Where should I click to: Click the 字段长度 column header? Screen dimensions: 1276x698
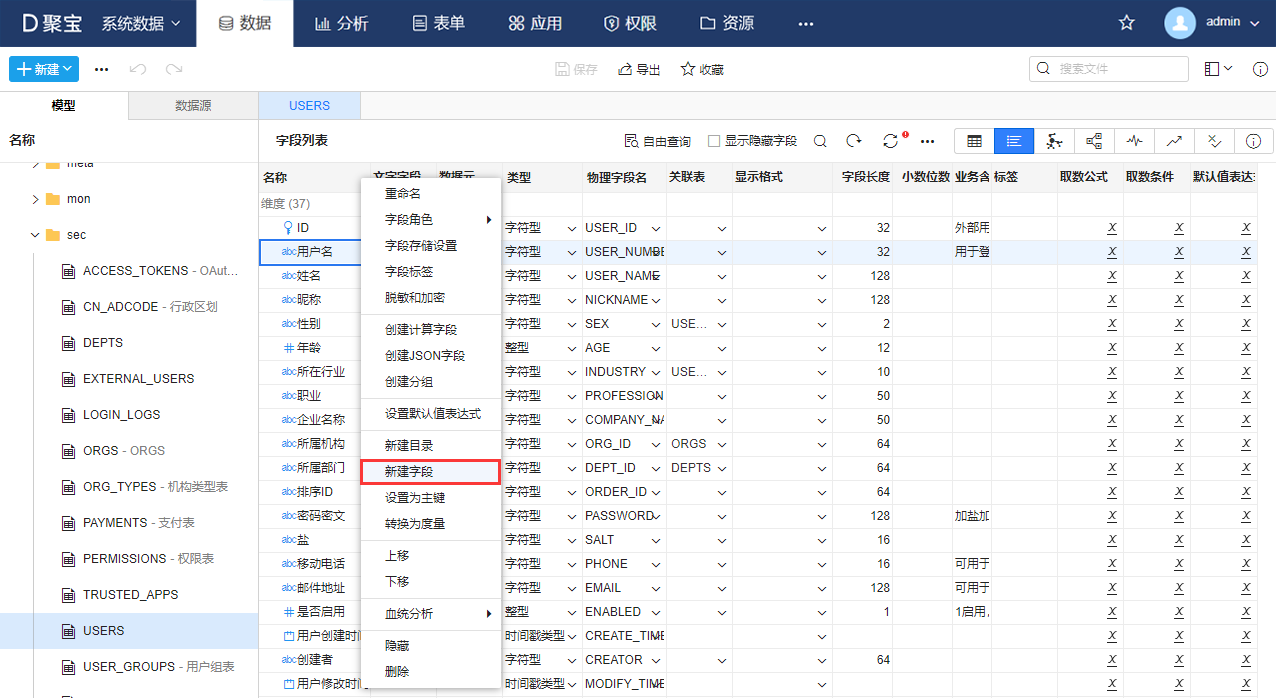tap(866, 177)
